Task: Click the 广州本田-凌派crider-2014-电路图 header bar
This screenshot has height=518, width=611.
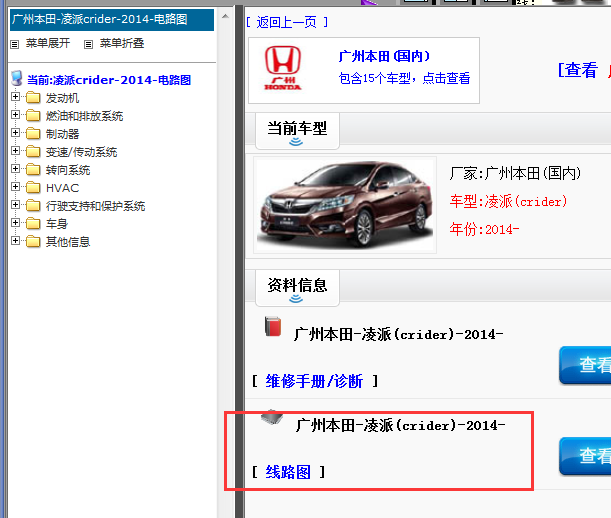Action: point(112,19)
